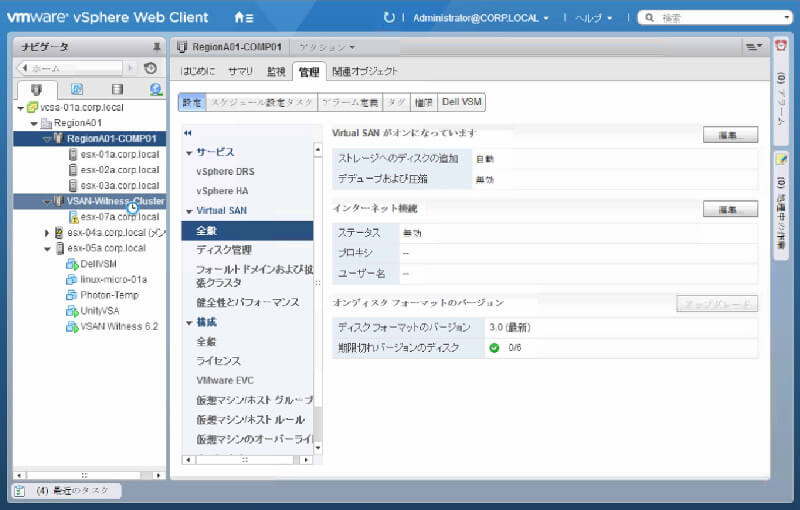Open navigation history clock icon
The image size is (800, 510).
coord(150,68)
